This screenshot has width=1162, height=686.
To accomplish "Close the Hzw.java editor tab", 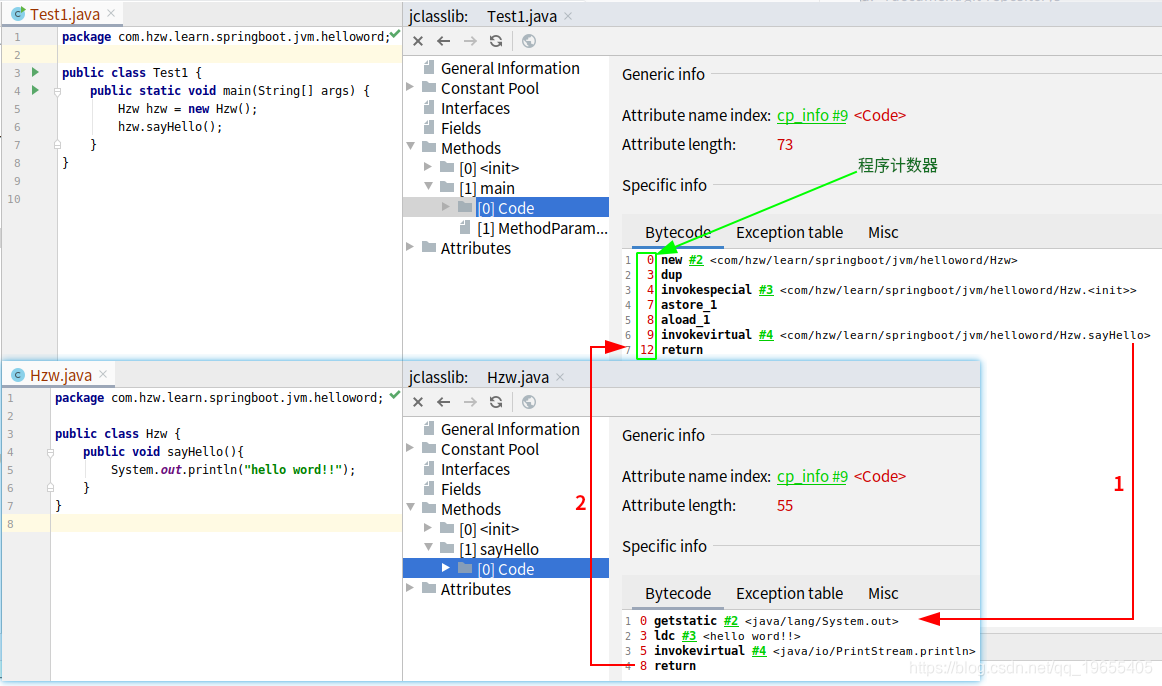I will (x=103, y=374).
